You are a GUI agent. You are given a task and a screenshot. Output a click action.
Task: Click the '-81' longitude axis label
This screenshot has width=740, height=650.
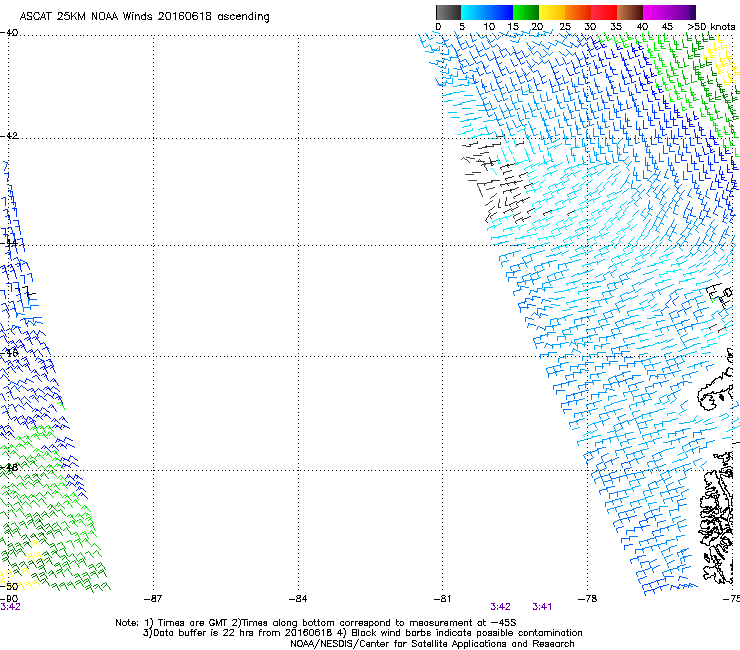coord(442,599)
